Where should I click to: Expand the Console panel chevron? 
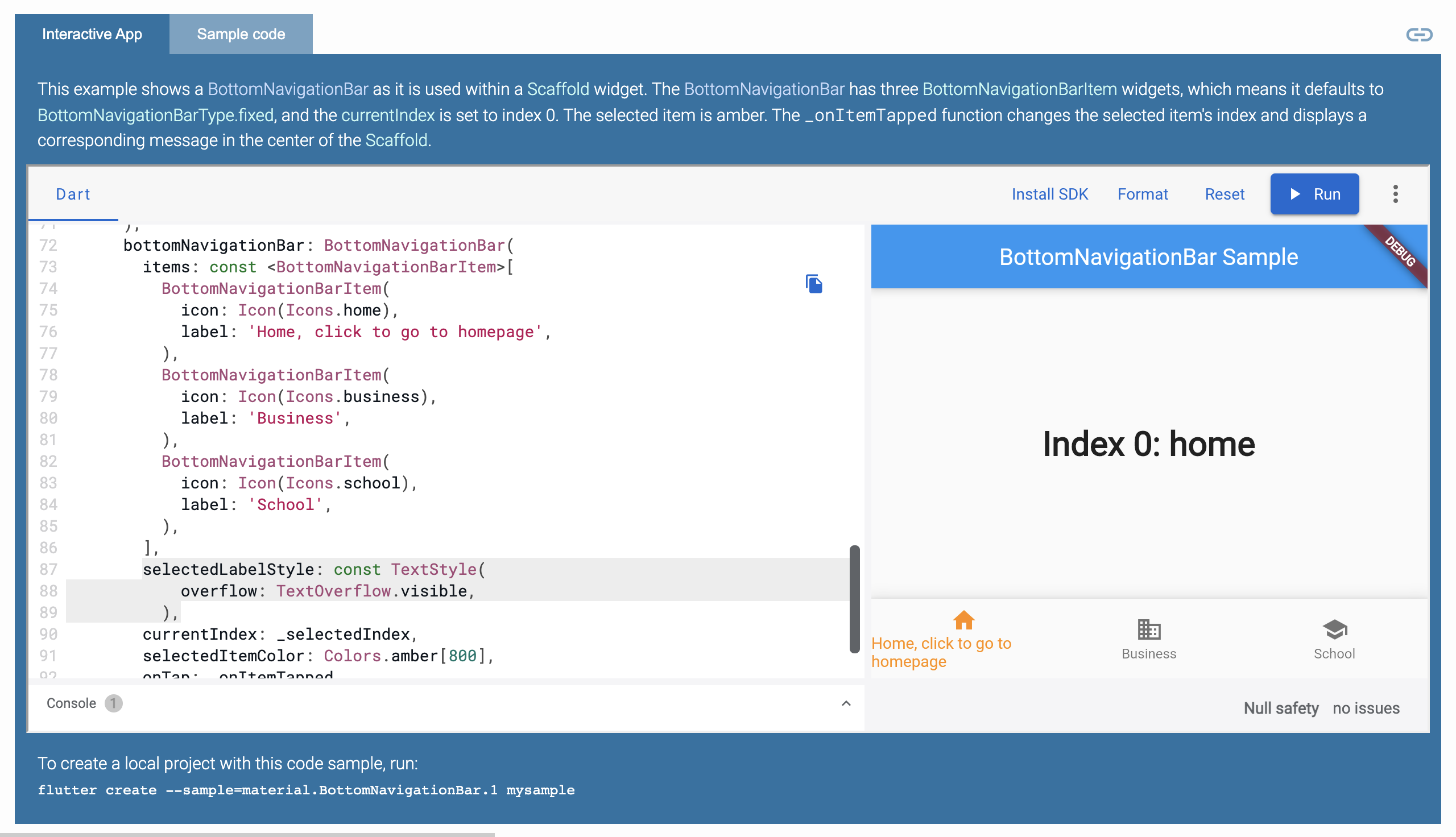(x=846, y=703)
